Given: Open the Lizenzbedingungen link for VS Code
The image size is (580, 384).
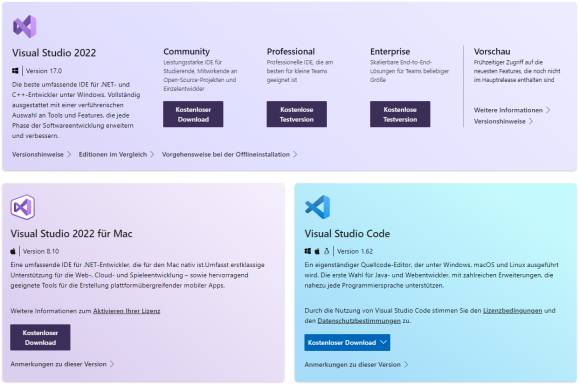Looking at the screenshot, I should click(x=513, y=311).
